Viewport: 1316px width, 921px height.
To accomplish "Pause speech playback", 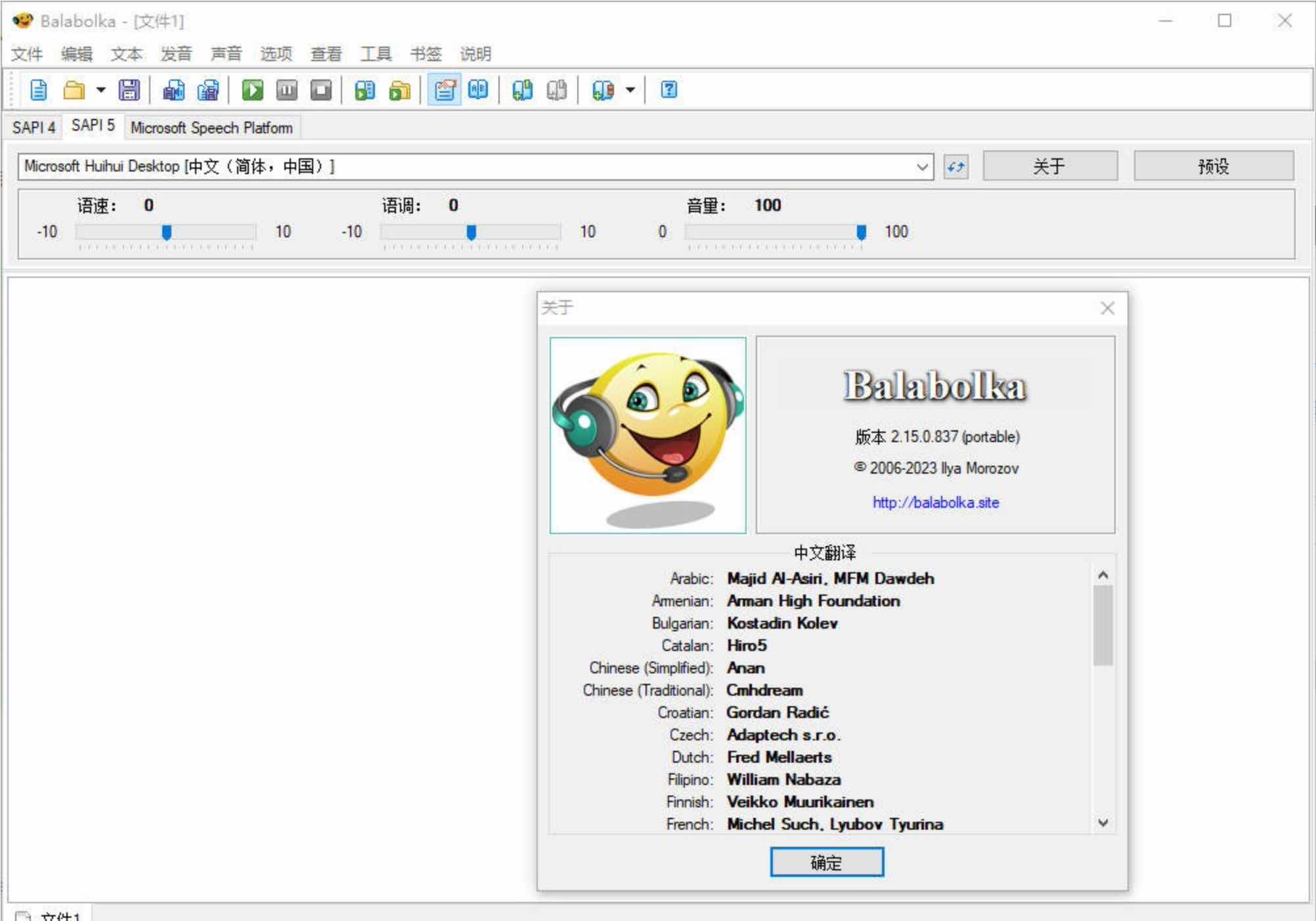I will [286, 90].
